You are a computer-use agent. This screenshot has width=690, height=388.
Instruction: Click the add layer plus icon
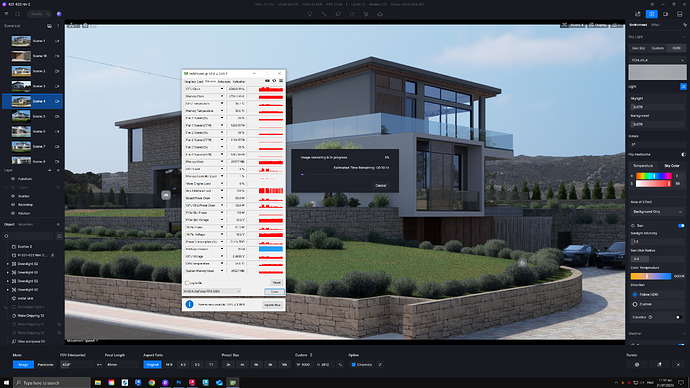point(49,170)
